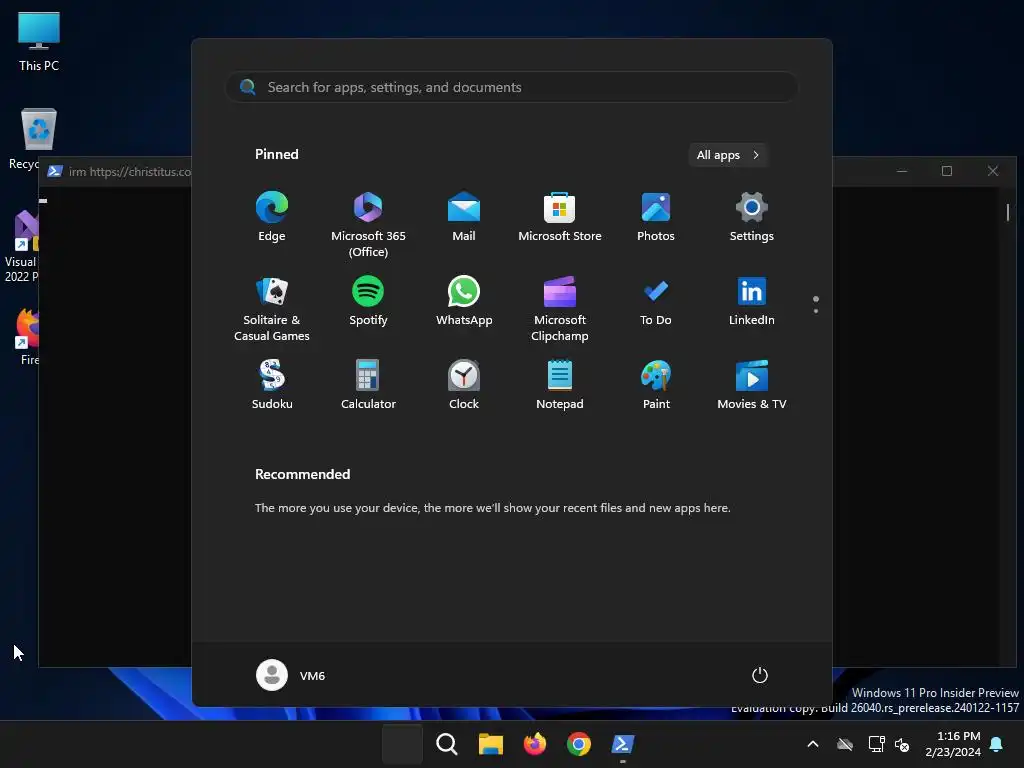Launch Sudoku

coord(272,385)
